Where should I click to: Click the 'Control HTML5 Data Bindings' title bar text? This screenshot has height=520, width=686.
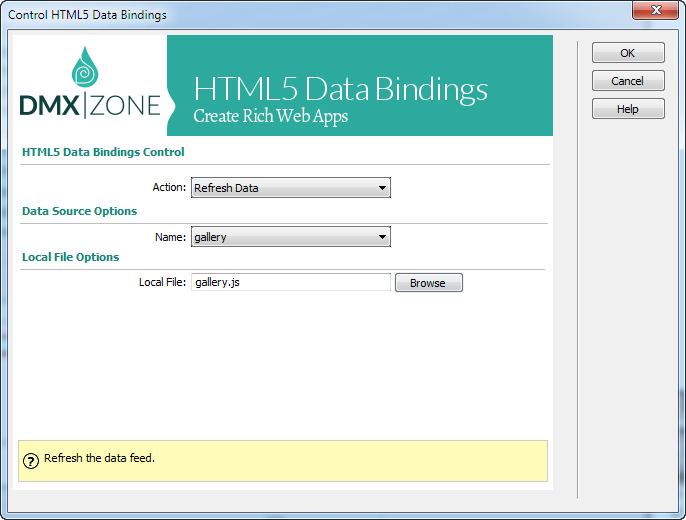(87, 15)
